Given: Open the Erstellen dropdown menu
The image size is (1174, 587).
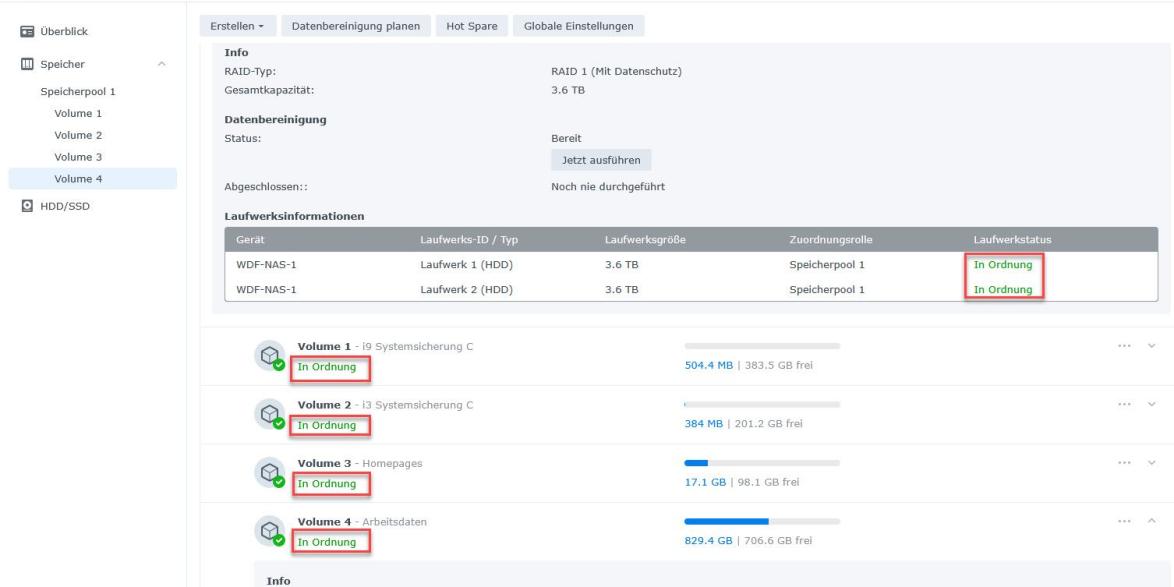Looking at the screenshot, I should [237, 26].
